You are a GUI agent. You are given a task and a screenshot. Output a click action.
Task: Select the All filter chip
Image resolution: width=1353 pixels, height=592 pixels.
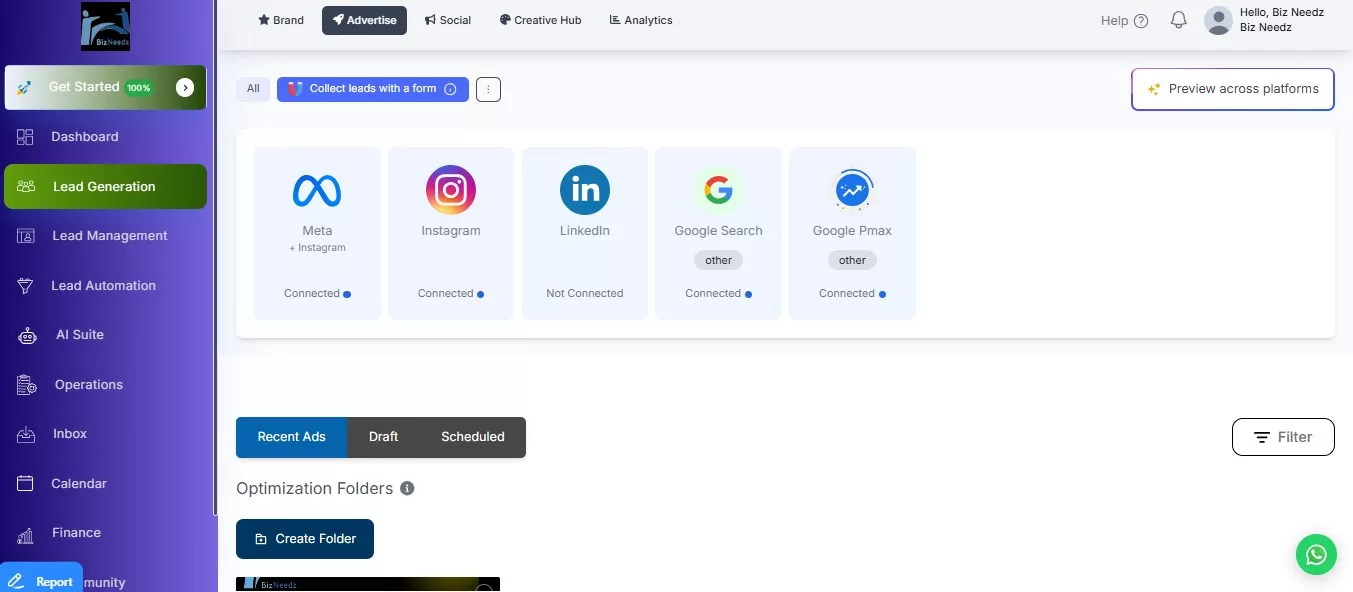[253, 89]
